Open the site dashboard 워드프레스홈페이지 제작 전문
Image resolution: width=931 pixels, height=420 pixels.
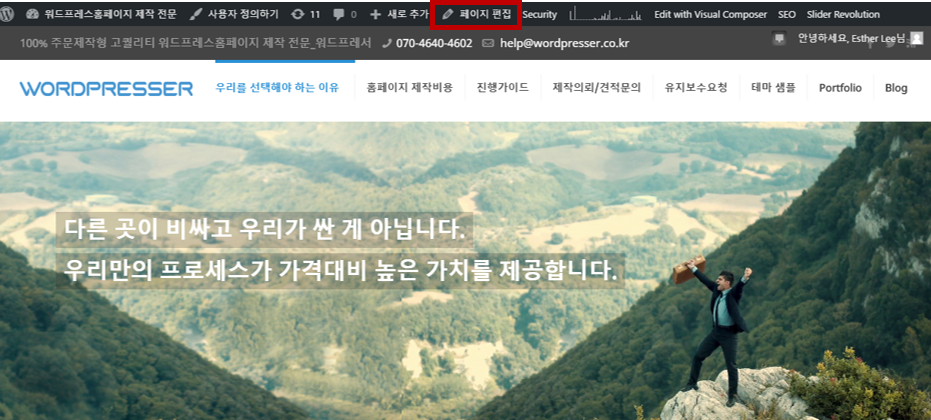pyautogui.click(x=102, y=14)
